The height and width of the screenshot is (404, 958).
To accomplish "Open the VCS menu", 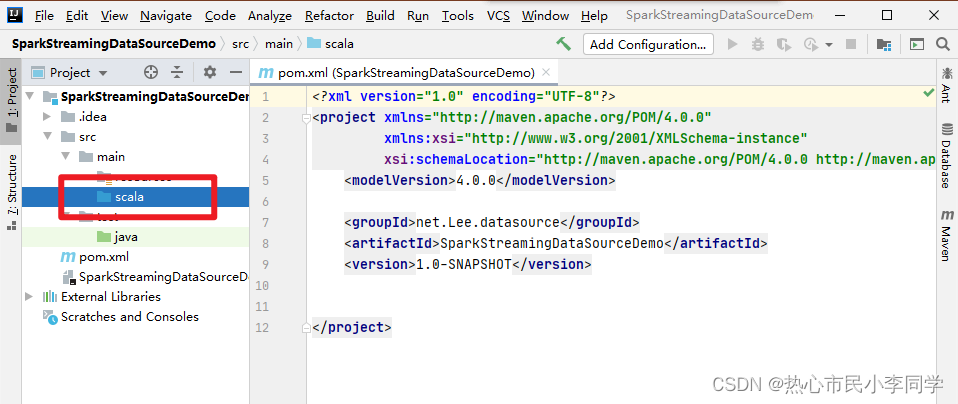I will tap(499, 15).
